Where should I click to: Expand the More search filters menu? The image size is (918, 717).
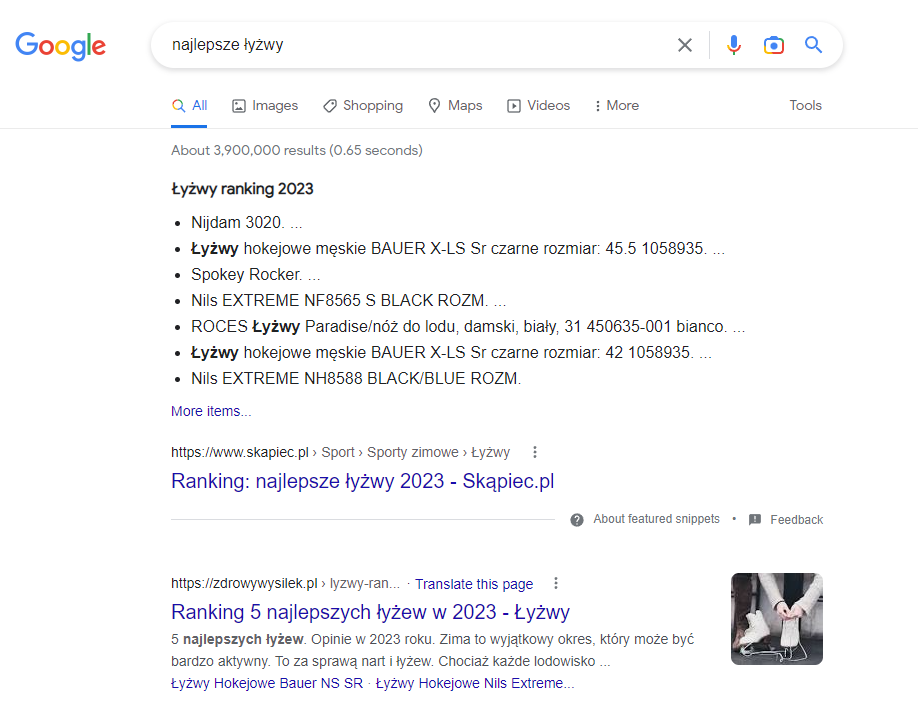click(x=616, y=105)
